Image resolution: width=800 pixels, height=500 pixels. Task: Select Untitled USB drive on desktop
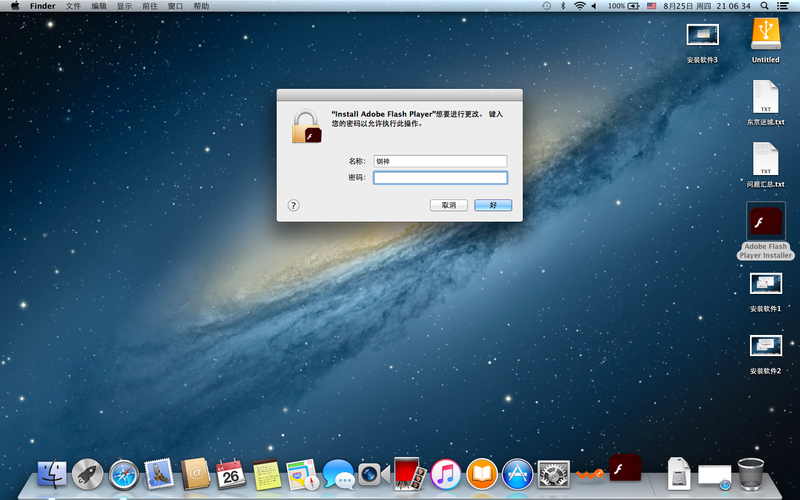click(x=766, y=40)
